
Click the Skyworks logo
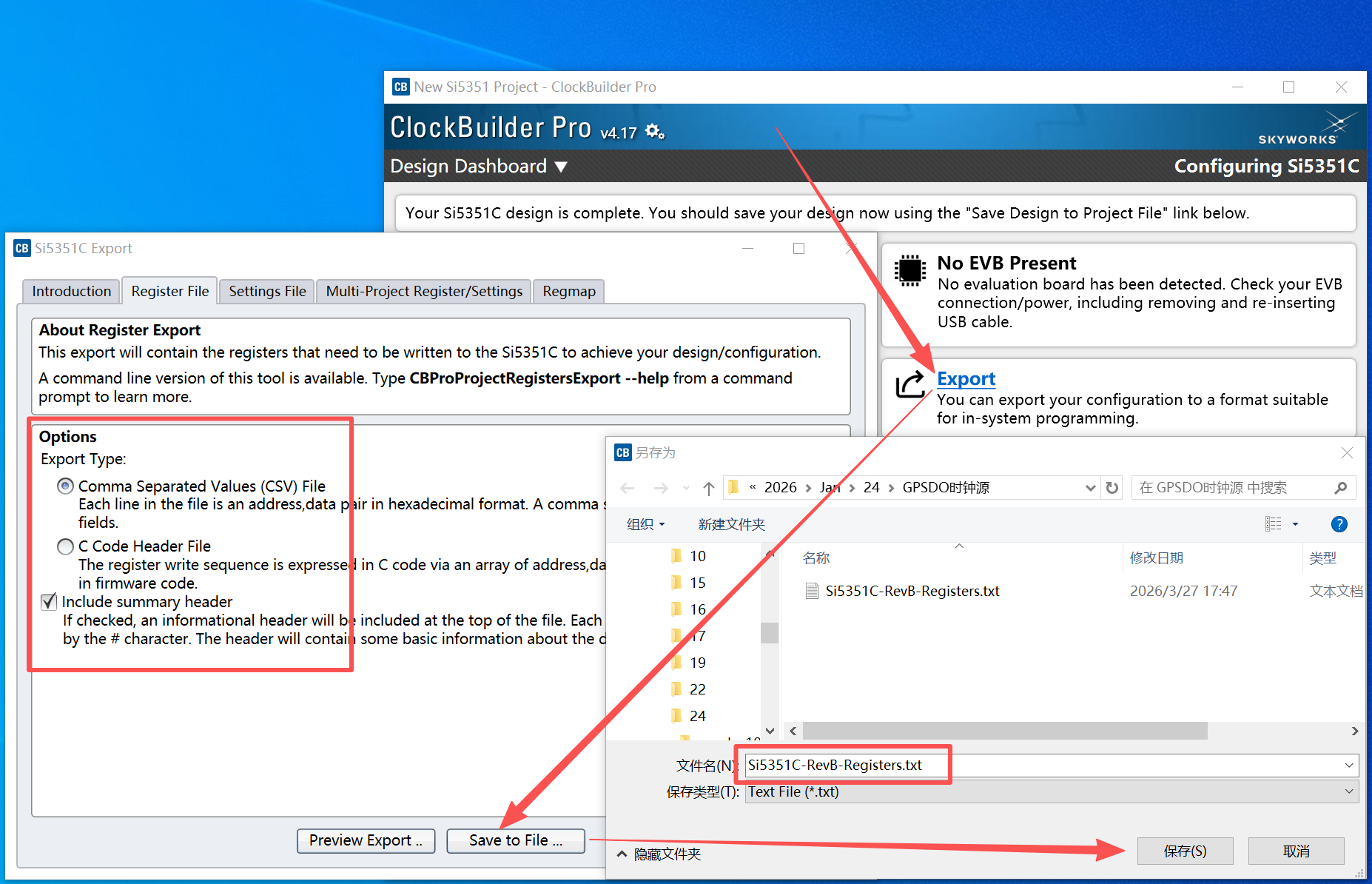(1308, 128)
